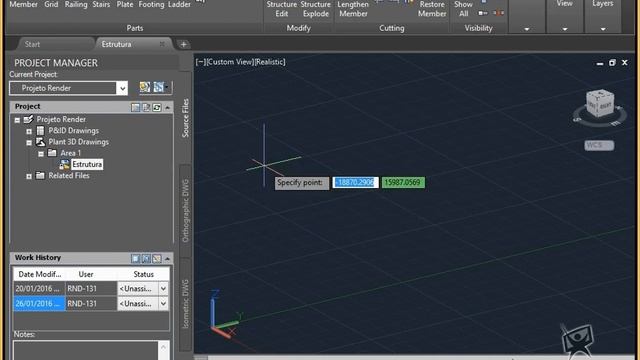Open the Isometric DWG side tab

[185, 304]
